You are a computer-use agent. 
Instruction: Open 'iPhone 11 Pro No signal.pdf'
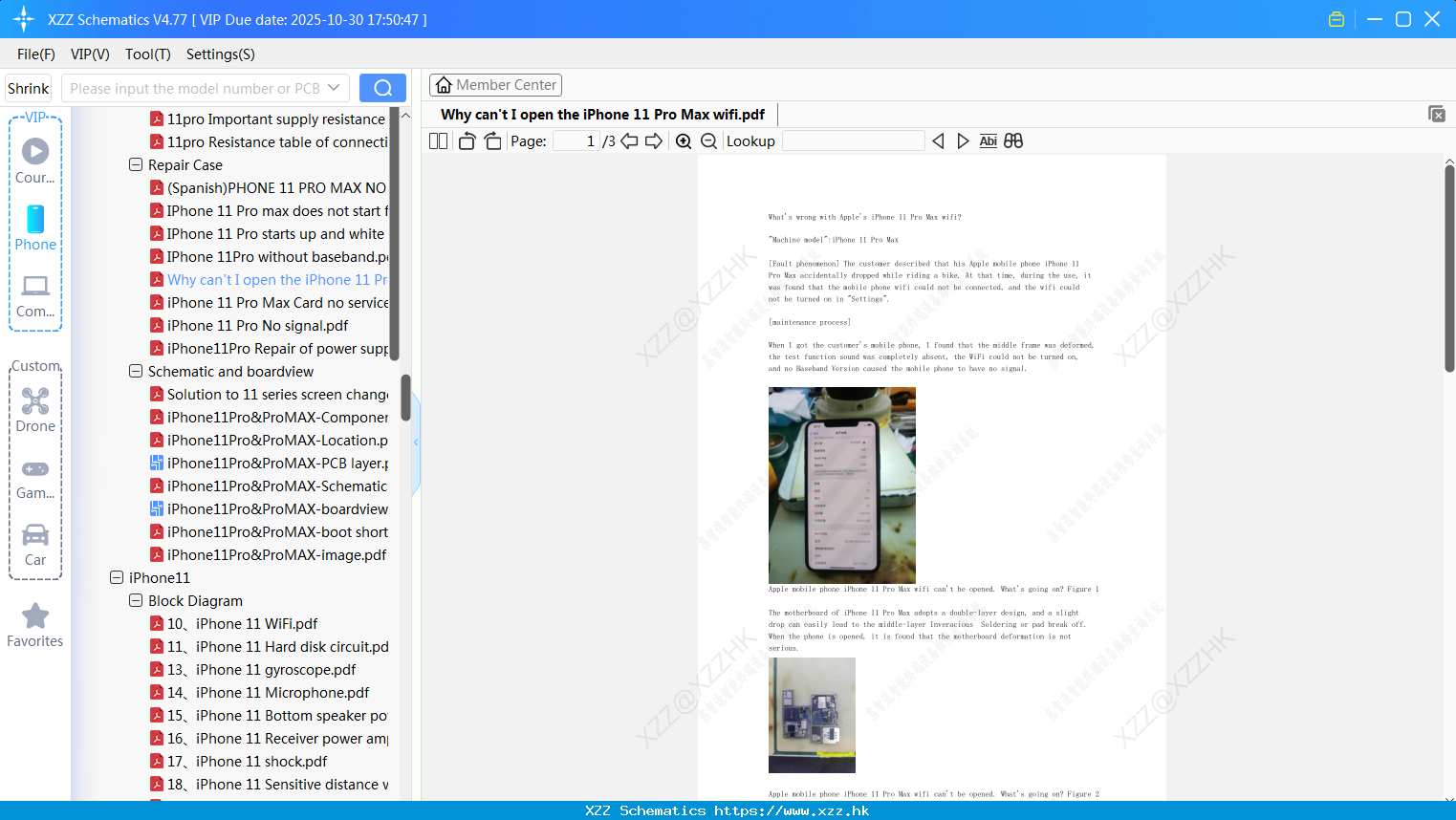[249, 325]
